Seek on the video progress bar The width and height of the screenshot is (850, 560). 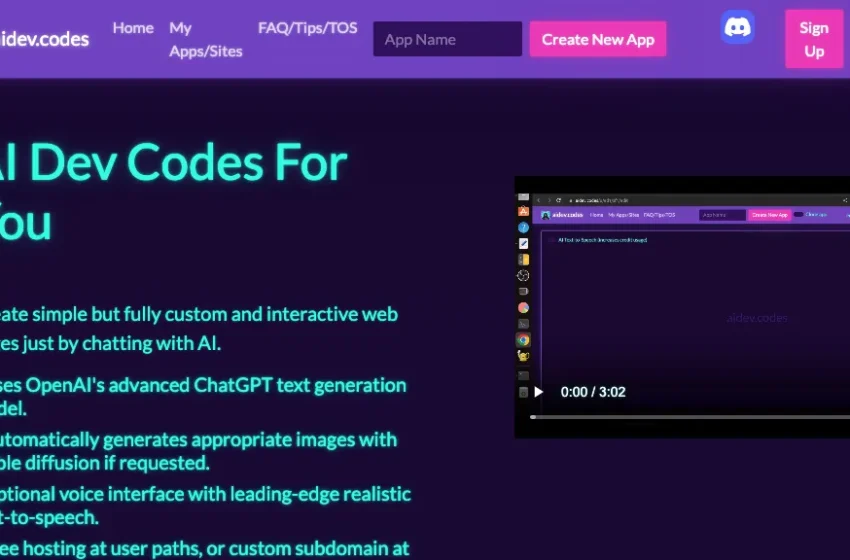click(690, 417)
